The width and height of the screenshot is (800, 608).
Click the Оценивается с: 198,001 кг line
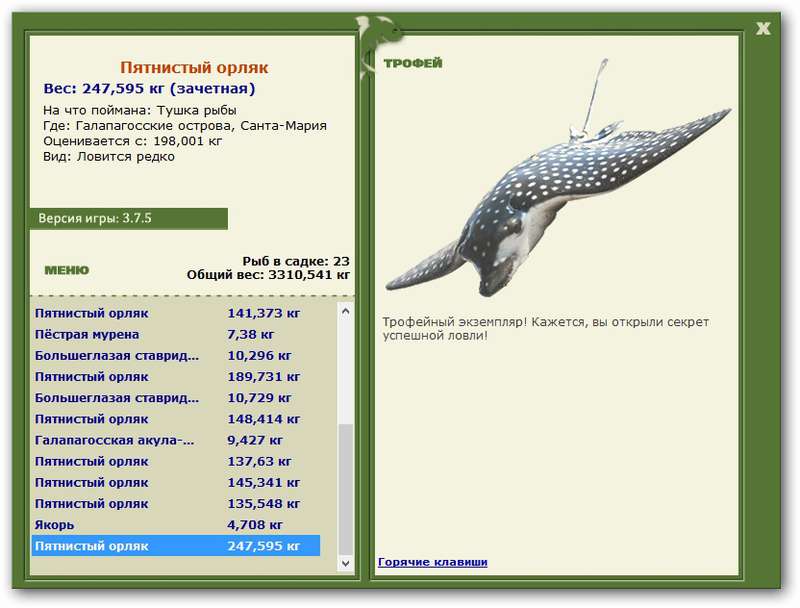tap(133, 141)
